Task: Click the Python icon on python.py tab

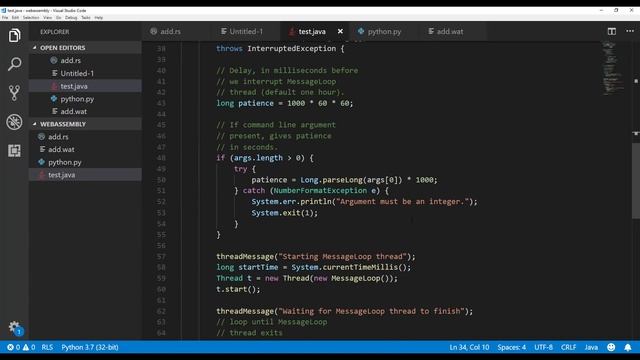Action: [x=361, y=31]
